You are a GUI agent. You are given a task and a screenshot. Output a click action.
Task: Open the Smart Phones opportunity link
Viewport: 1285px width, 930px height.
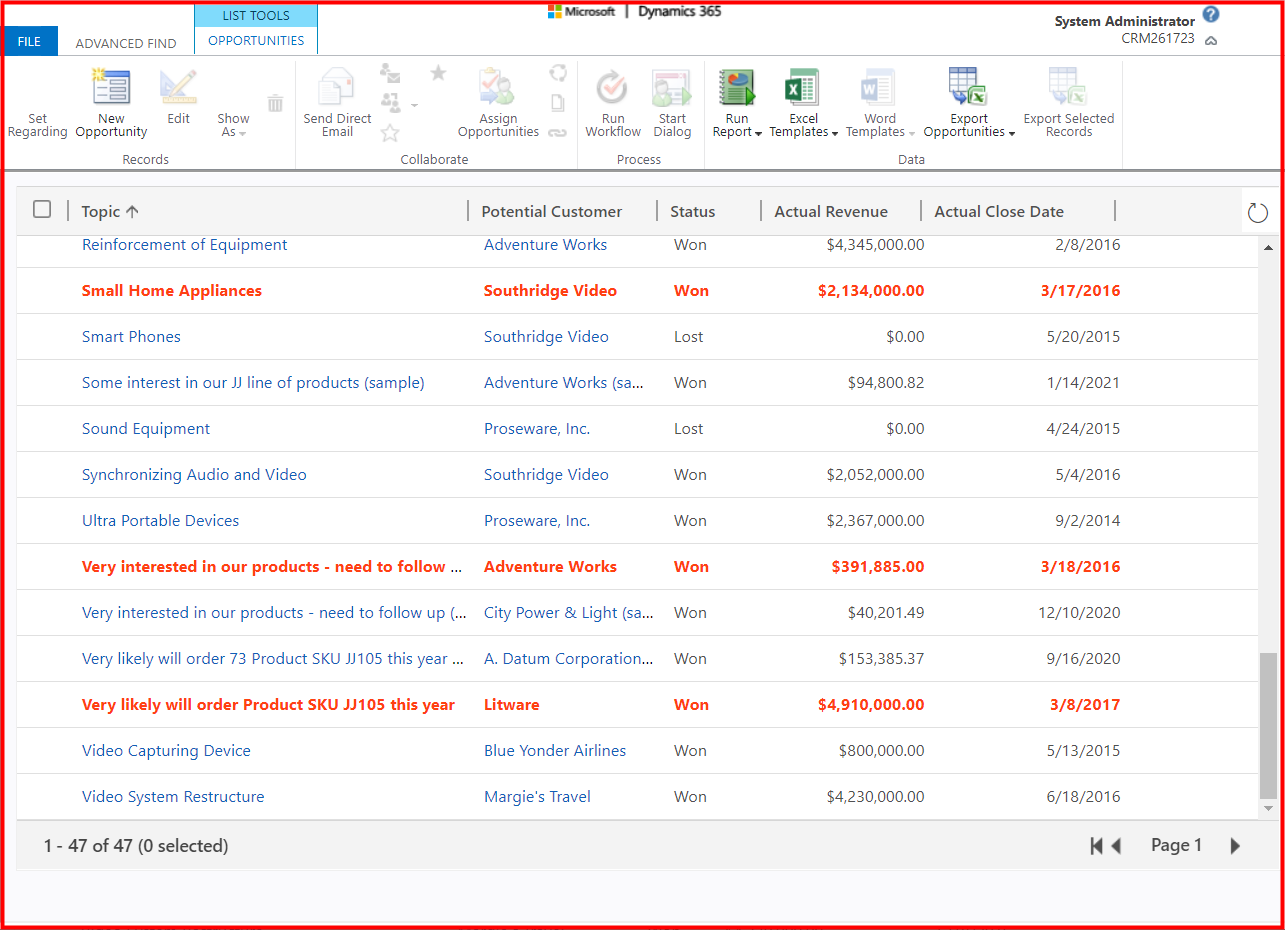click(x=131, y=336)
